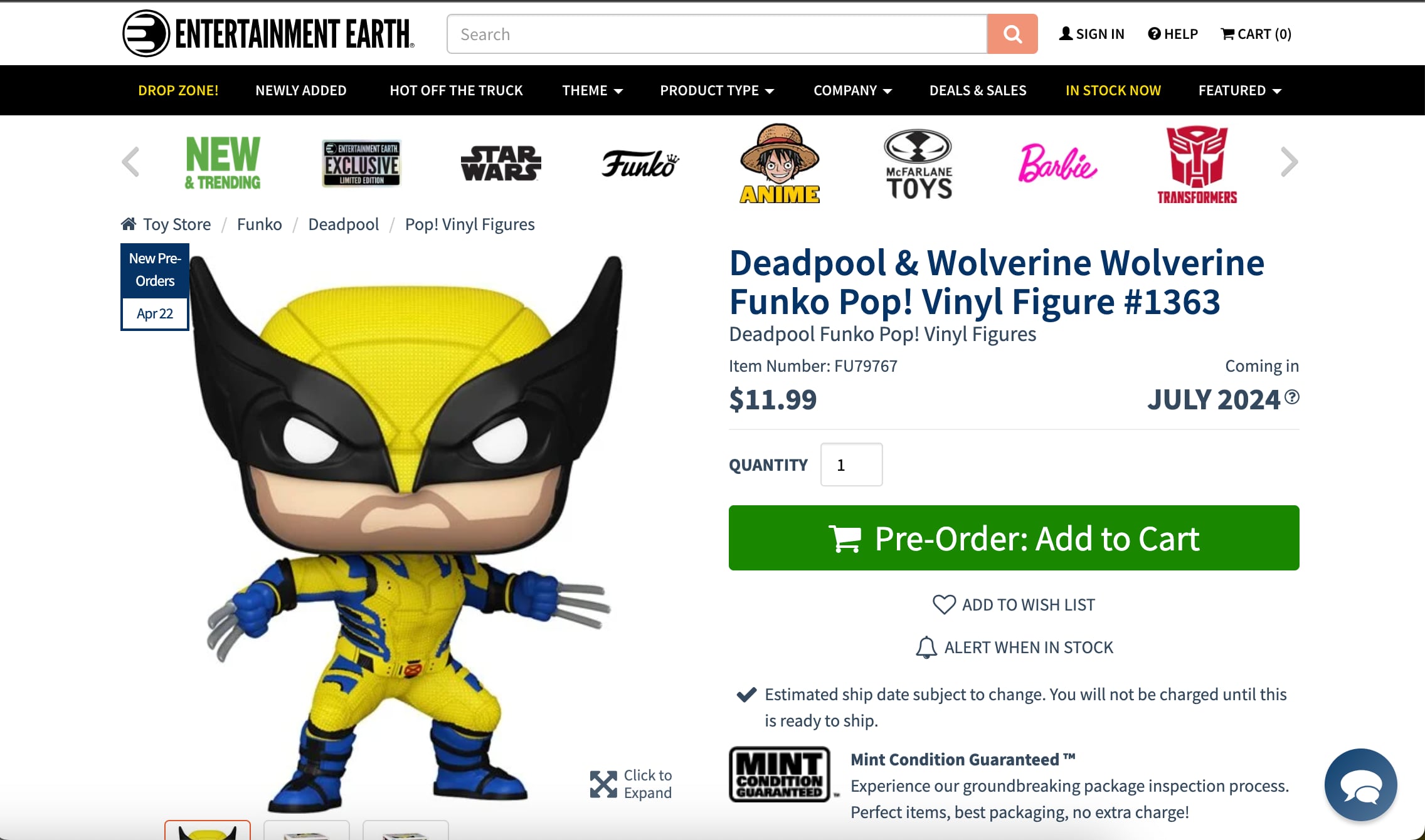The width and height of the screenshot is (1425, 840).
Task: Click the Entertainment Earth logo
Action: pos(268,34)
